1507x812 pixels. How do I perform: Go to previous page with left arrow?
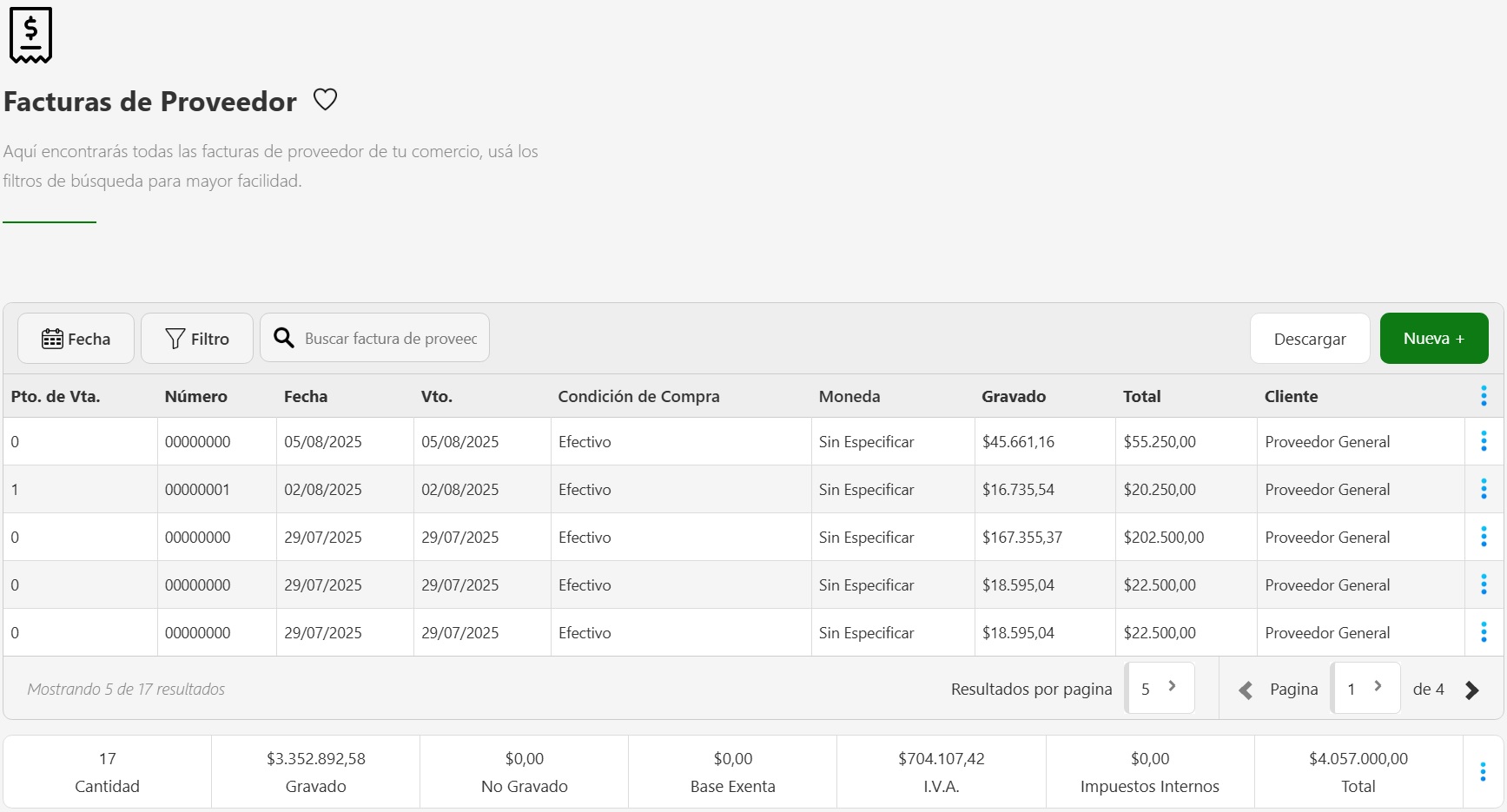(1246, 690)
